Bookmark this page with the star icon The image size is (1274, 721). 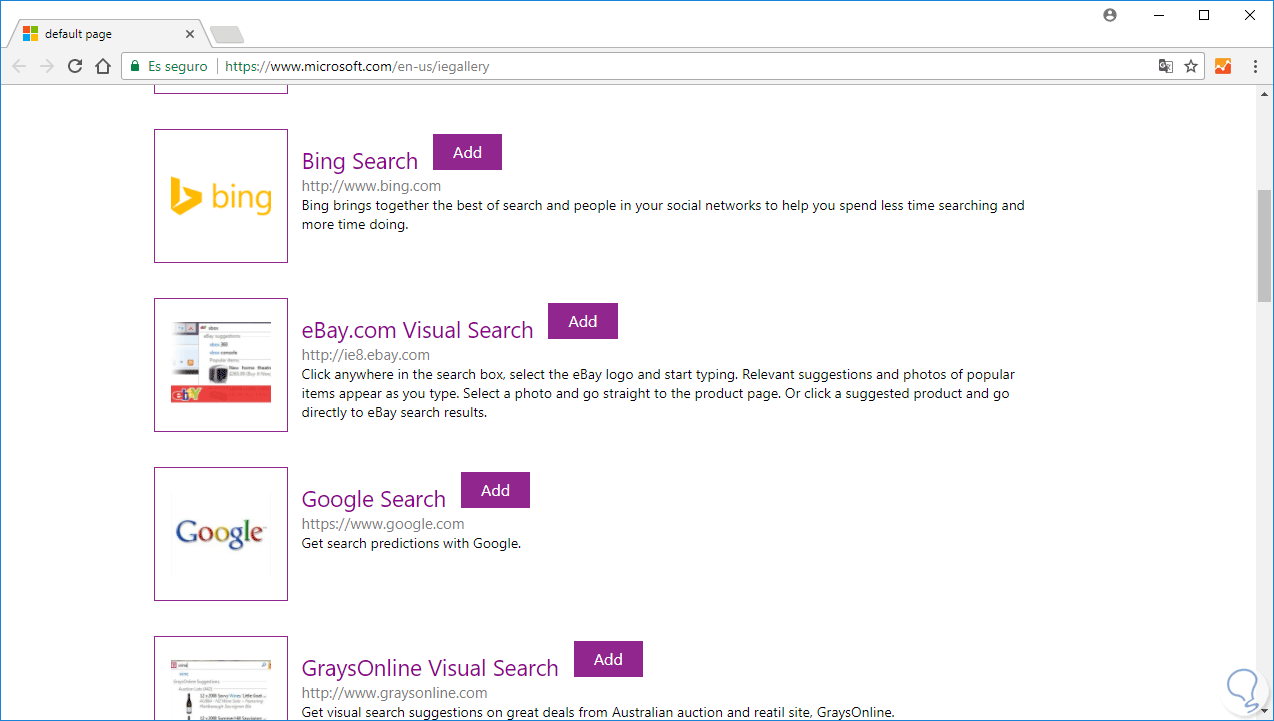point(1191,66)
